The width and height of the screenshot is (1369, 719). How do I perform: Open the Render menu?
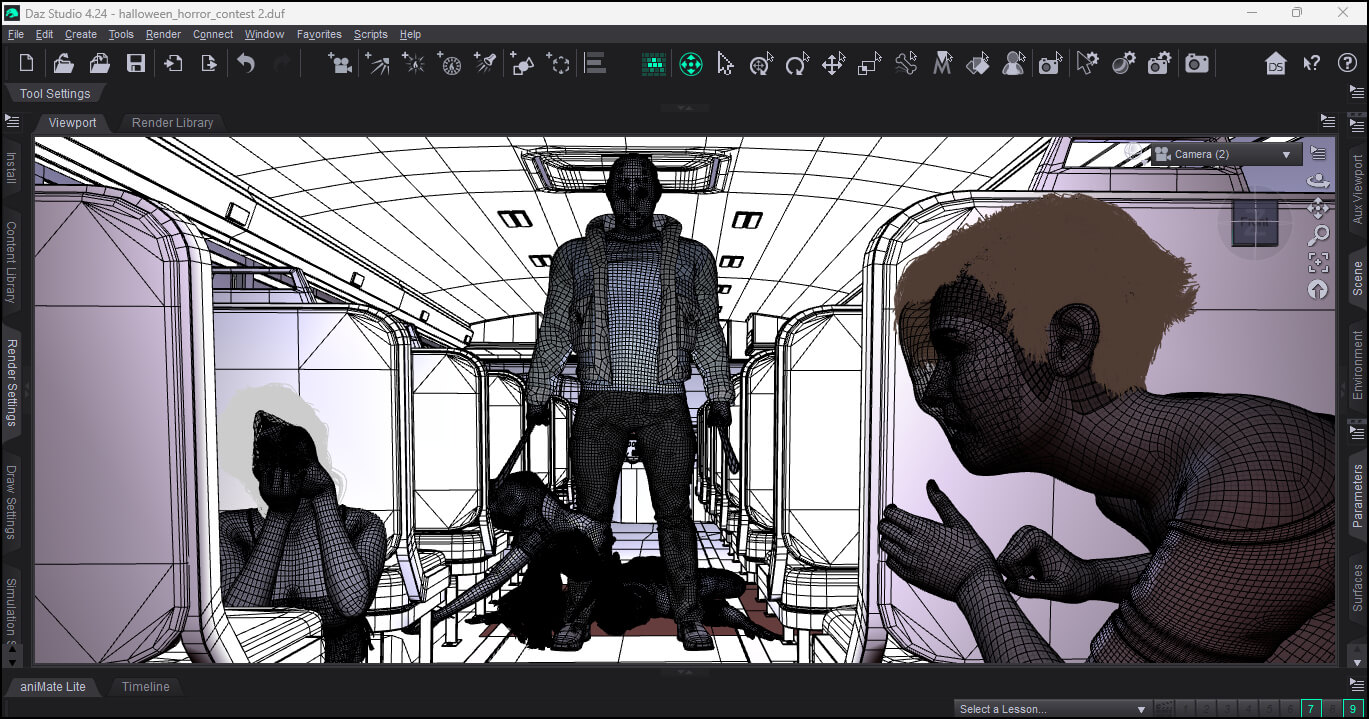163,34
